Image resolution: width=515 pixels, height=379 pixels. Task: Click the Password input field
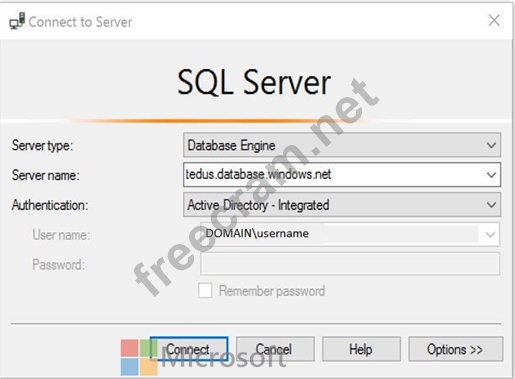(350, 264)
